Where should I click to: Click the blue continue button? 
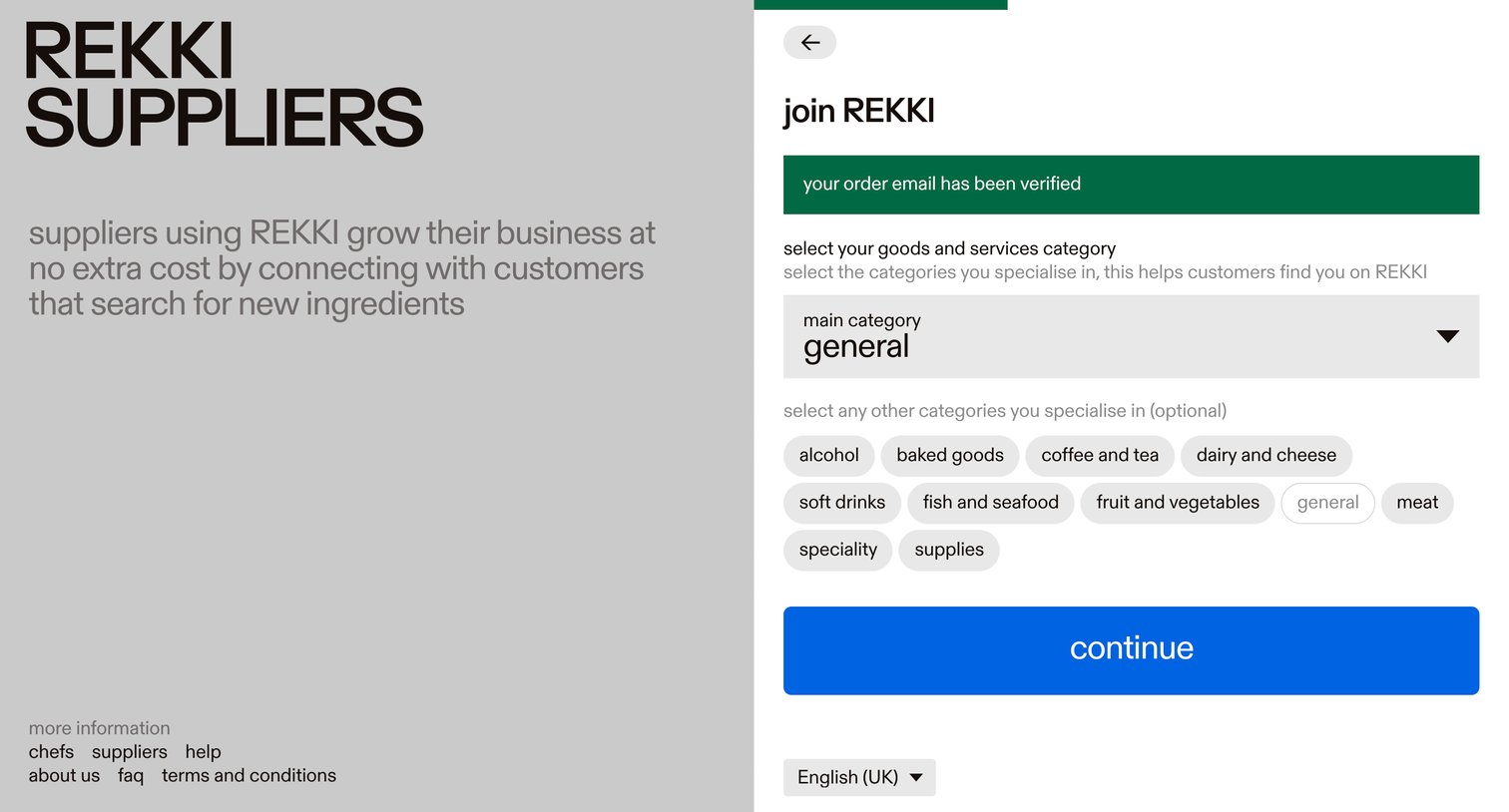[x=1131, y=650]
